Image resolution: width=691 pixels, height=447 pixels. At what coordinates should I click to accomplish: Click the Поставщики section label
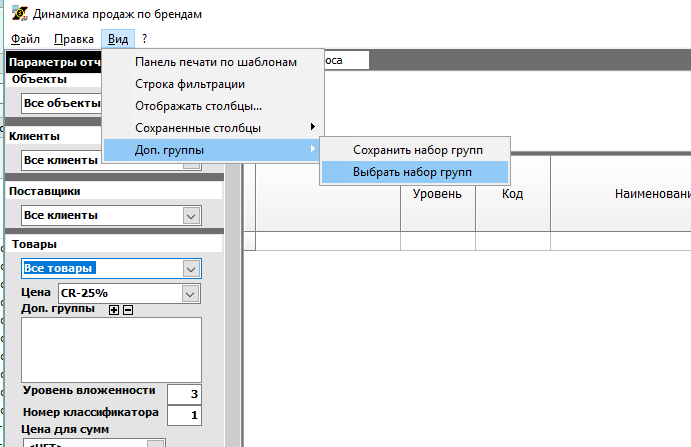click(x=45, y=191)
